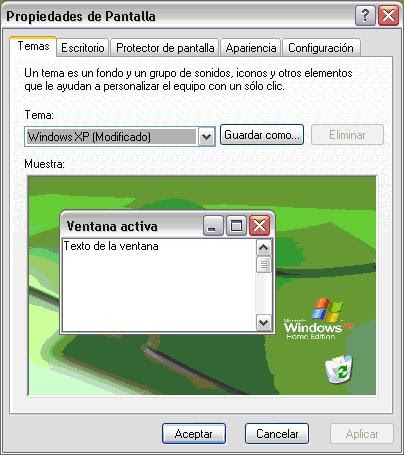404x455 pixels.
Task: Click the Guardar como... button
Action: click(x=262, y=135)
